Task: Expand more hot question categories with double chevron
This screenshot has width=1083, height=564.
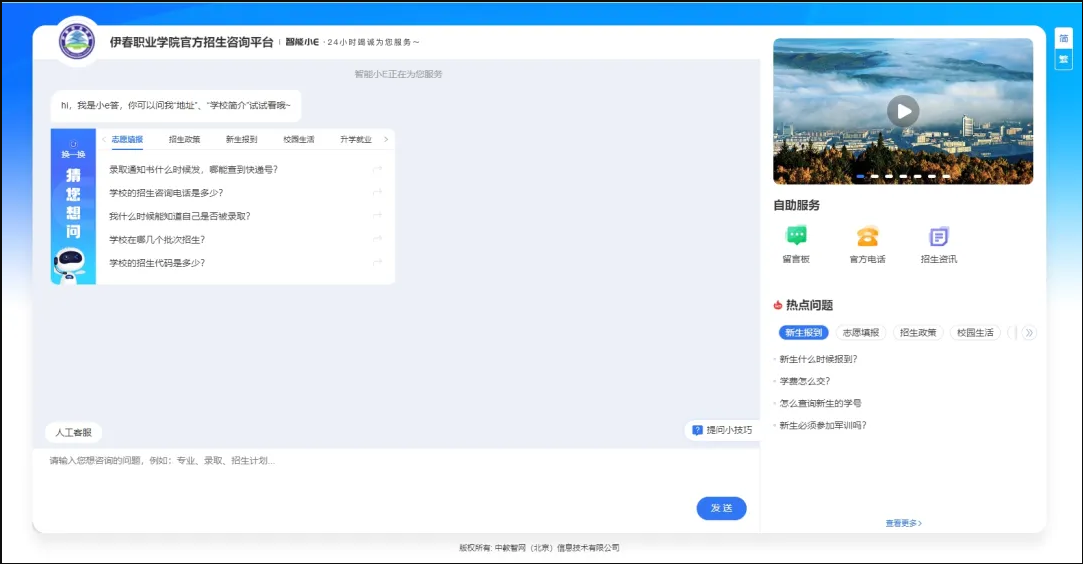Action: (x=1029, y=333)
